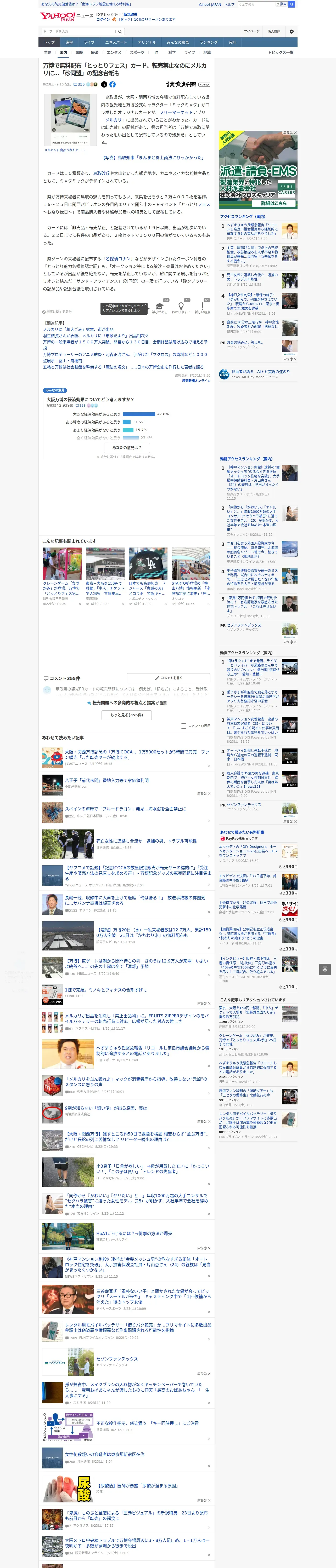336x1568 pixels.
Task: Select the スポーツ category
Action: pyautogui.click(x=137, y=52)
